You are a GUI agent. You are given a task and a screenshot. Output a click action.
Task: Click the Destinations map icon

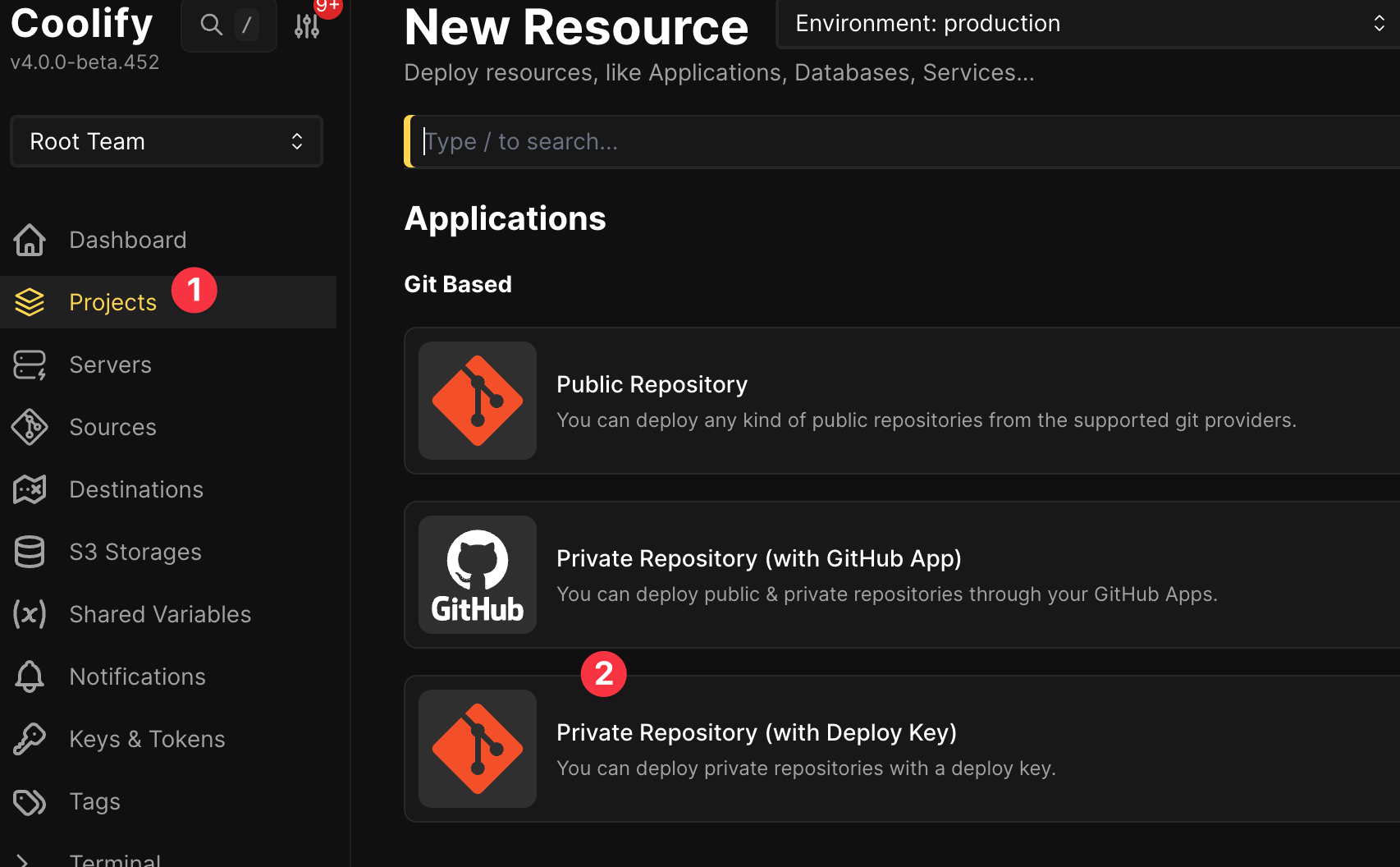[30, 489]
